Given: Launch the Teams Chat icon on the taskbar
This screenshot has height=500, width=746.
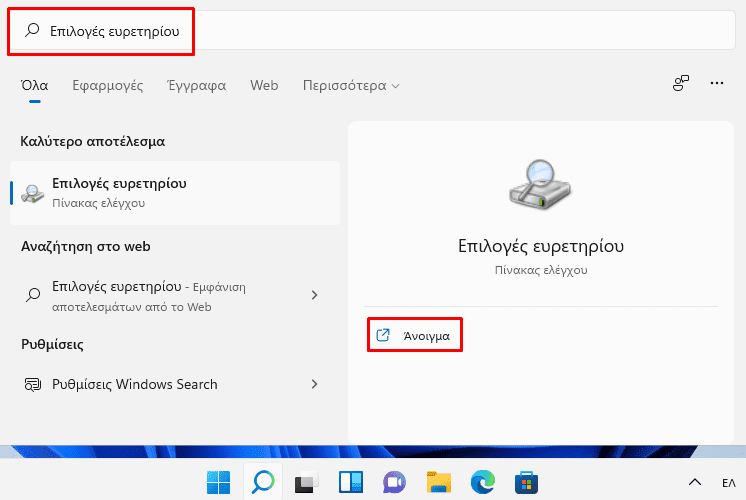Looking at the screenshot, I should pyautogui.click(x=394, y=482).
